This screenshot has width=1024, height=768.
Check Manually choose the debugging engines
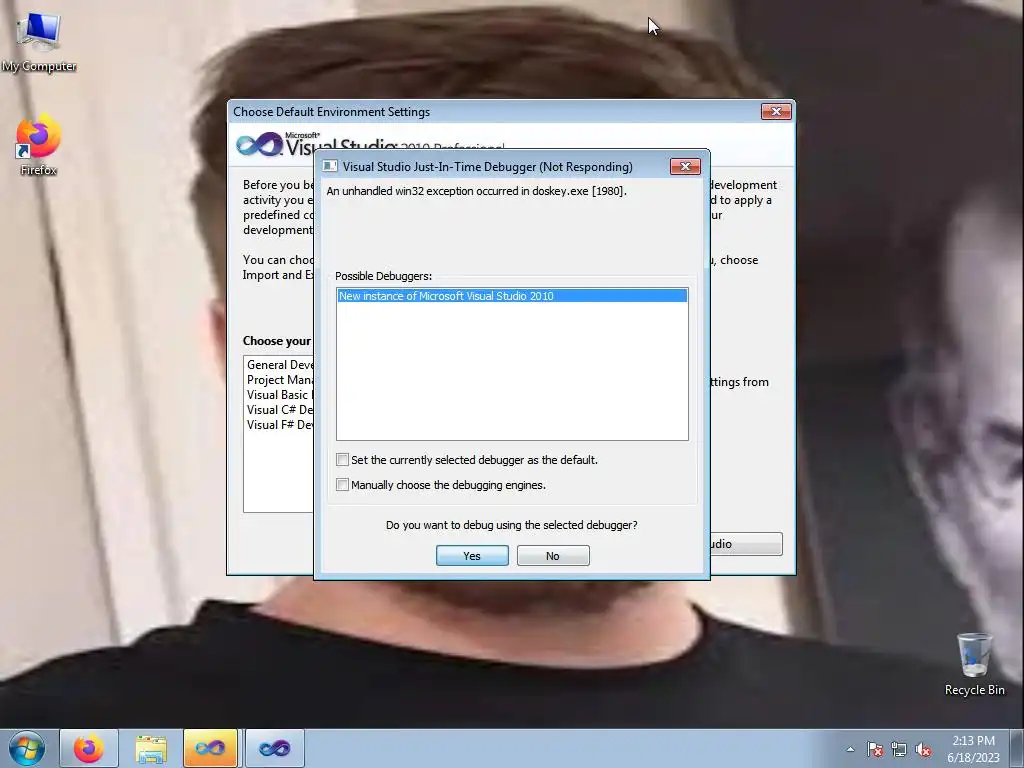[x=342, y=485]
